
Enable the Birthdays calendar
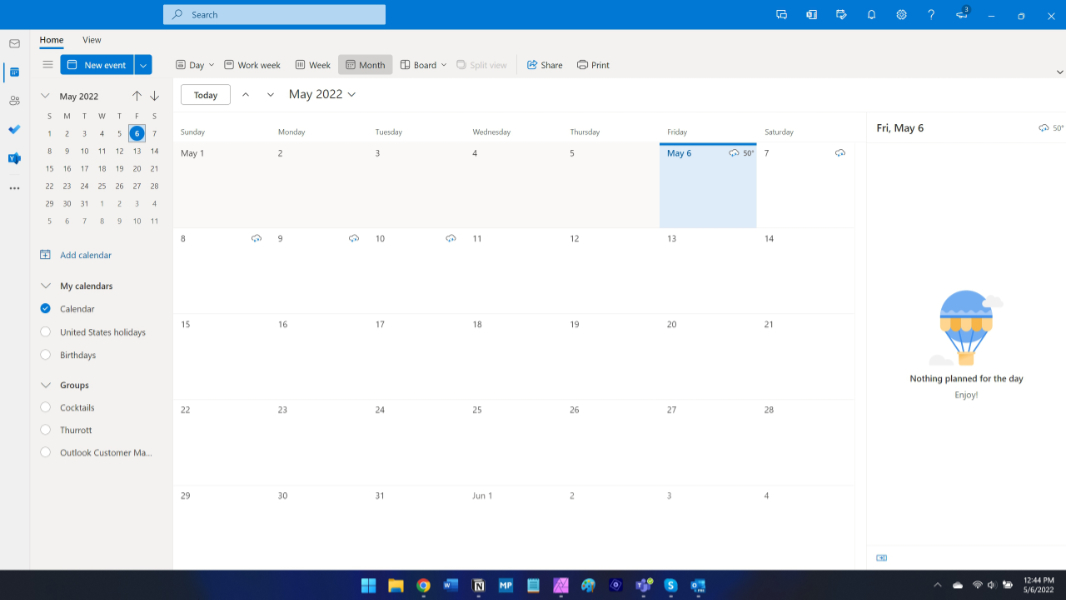[x=45, y=355]
